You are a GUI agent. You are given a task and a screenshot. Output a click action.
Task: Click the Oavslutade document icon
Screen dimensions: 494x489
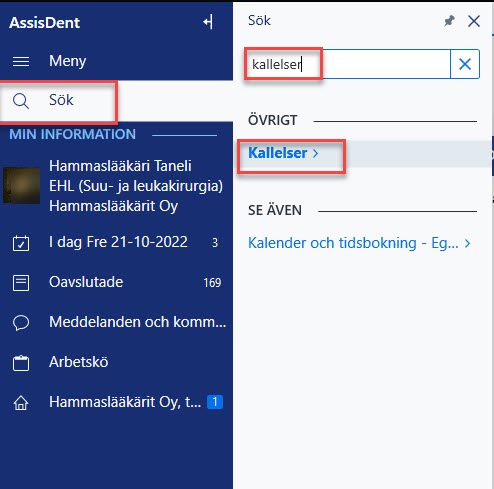(x=21, y=283)
